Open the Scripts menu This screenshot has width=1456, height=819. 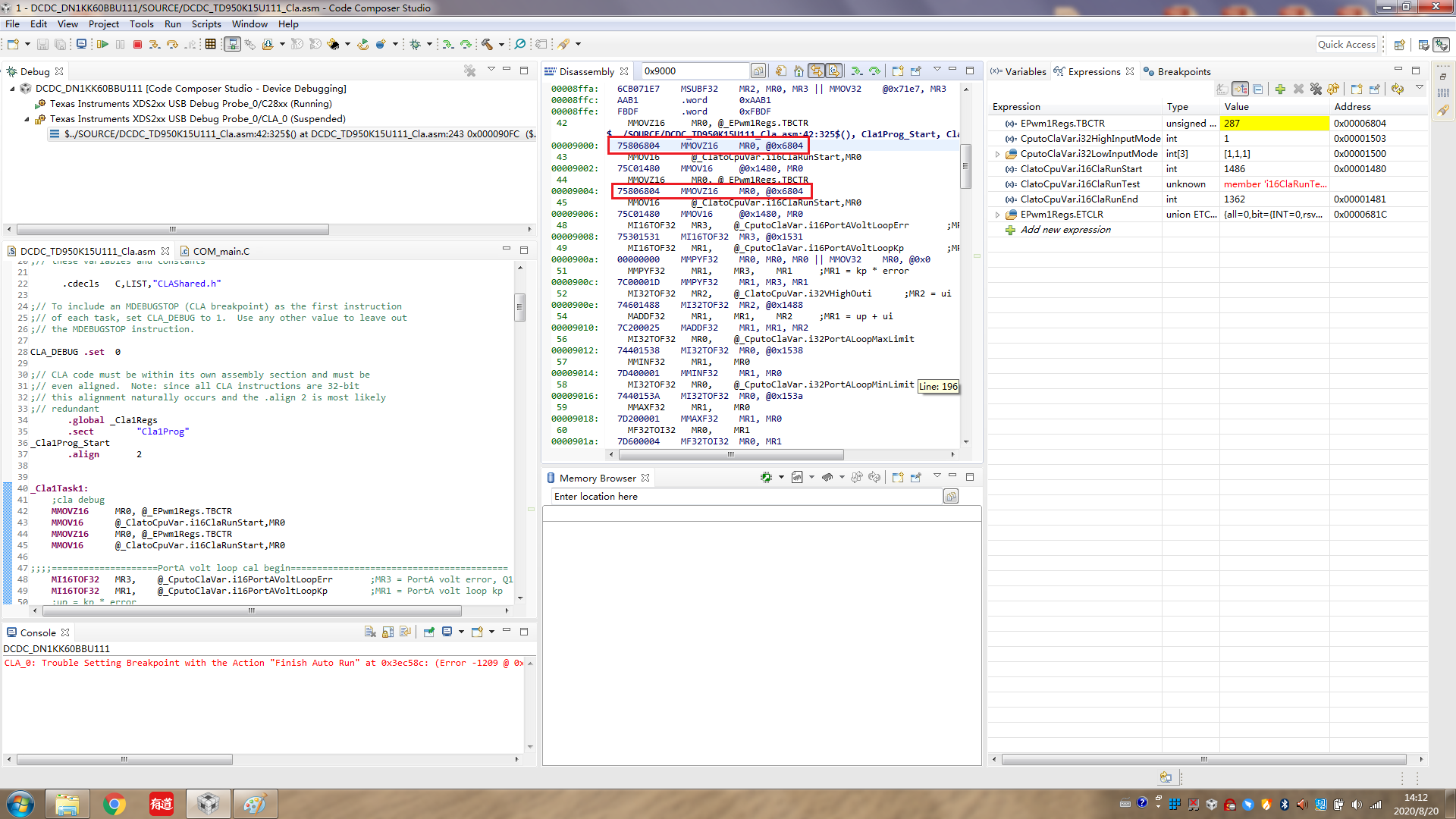pyautogui.click(x=206, y=24)
